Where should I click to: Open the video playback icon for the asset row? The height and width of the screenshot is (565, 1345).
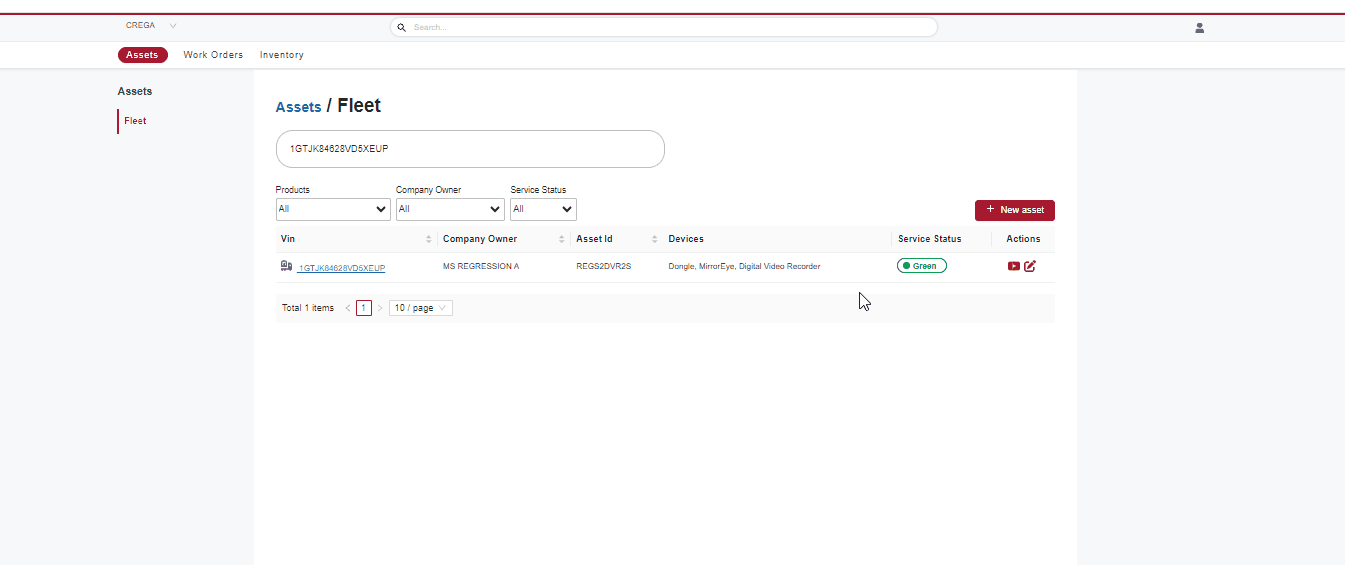(x=1013, y=266)
